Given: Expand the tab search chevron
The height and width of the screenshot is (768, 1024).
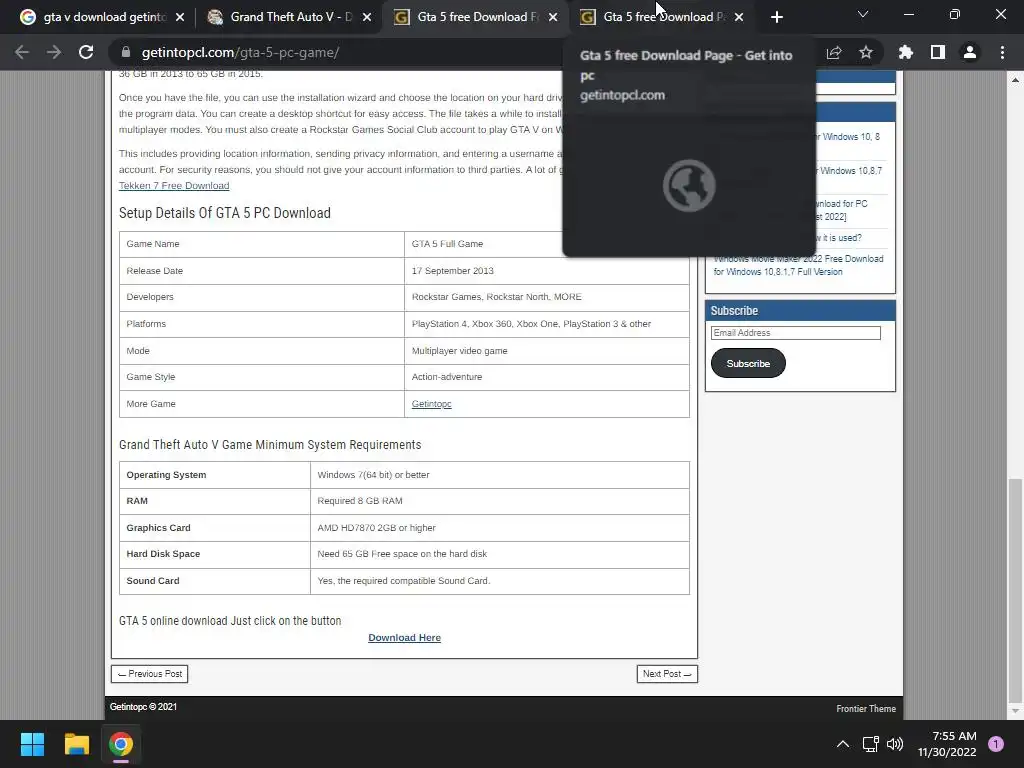Looking at the screenshot, I should pos(863,14).
